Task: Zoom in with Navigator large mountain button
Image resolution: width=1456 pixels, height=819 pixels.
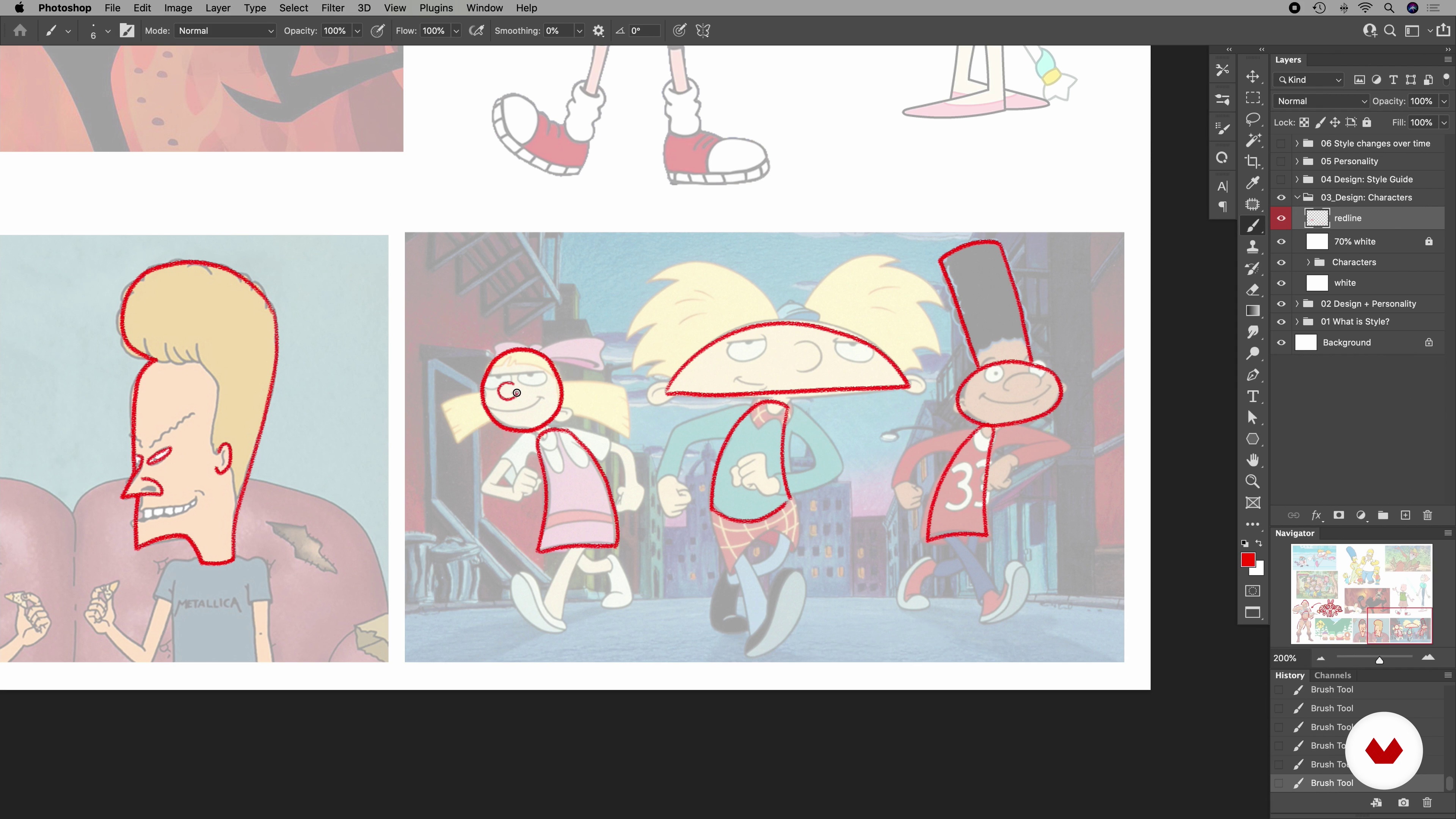Action: click(x=1428, y=657)
